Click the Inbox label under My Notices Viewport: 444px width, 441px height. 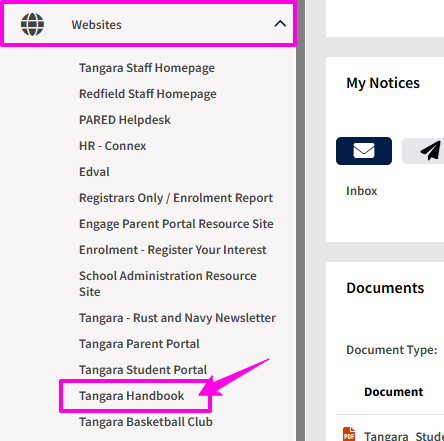[362, 191]
